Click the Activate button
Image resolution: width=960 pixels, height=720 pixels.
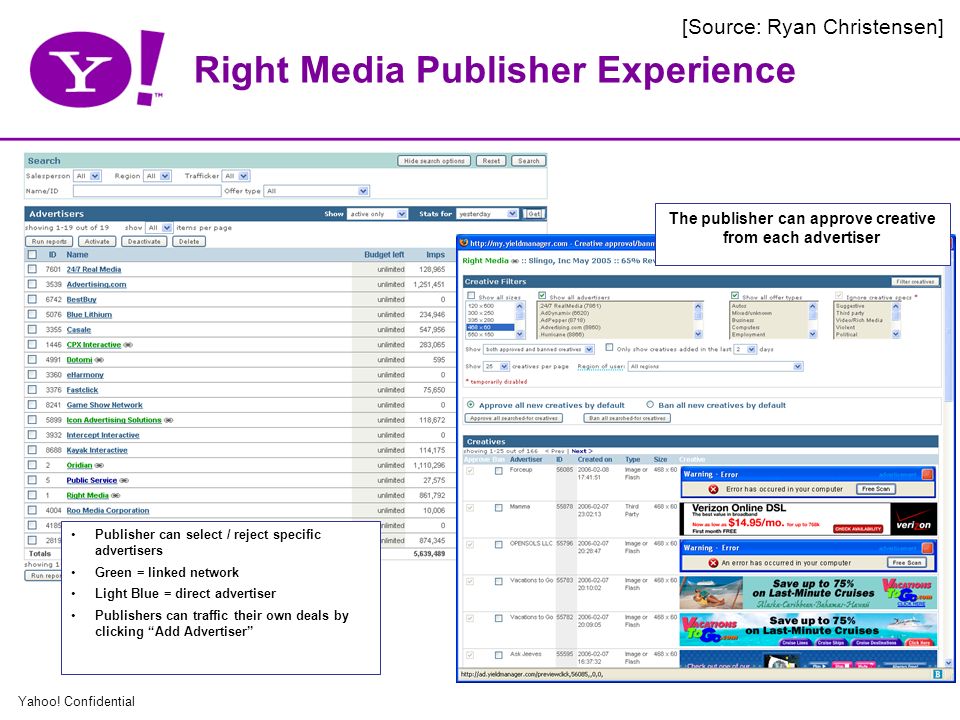[97, 242]
